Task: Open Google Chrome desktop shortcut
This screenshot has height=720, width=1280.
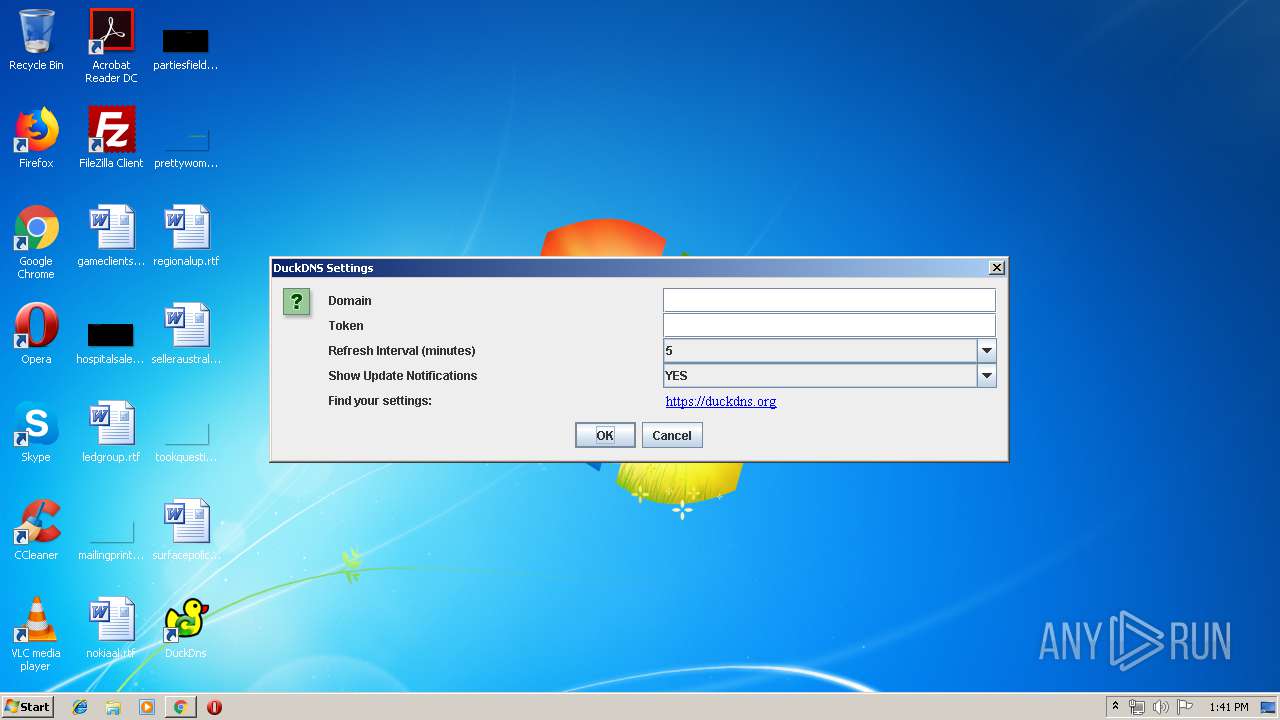Action: click(36, 242)
